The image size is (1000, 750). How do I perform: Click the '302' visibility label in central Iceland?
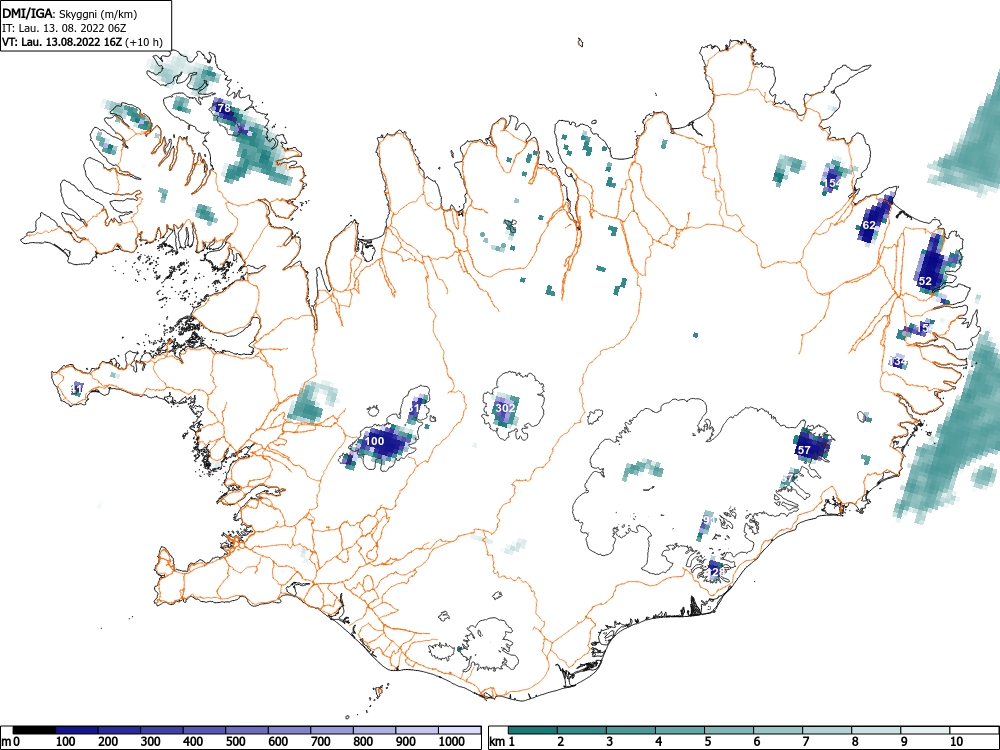point(505,408)
